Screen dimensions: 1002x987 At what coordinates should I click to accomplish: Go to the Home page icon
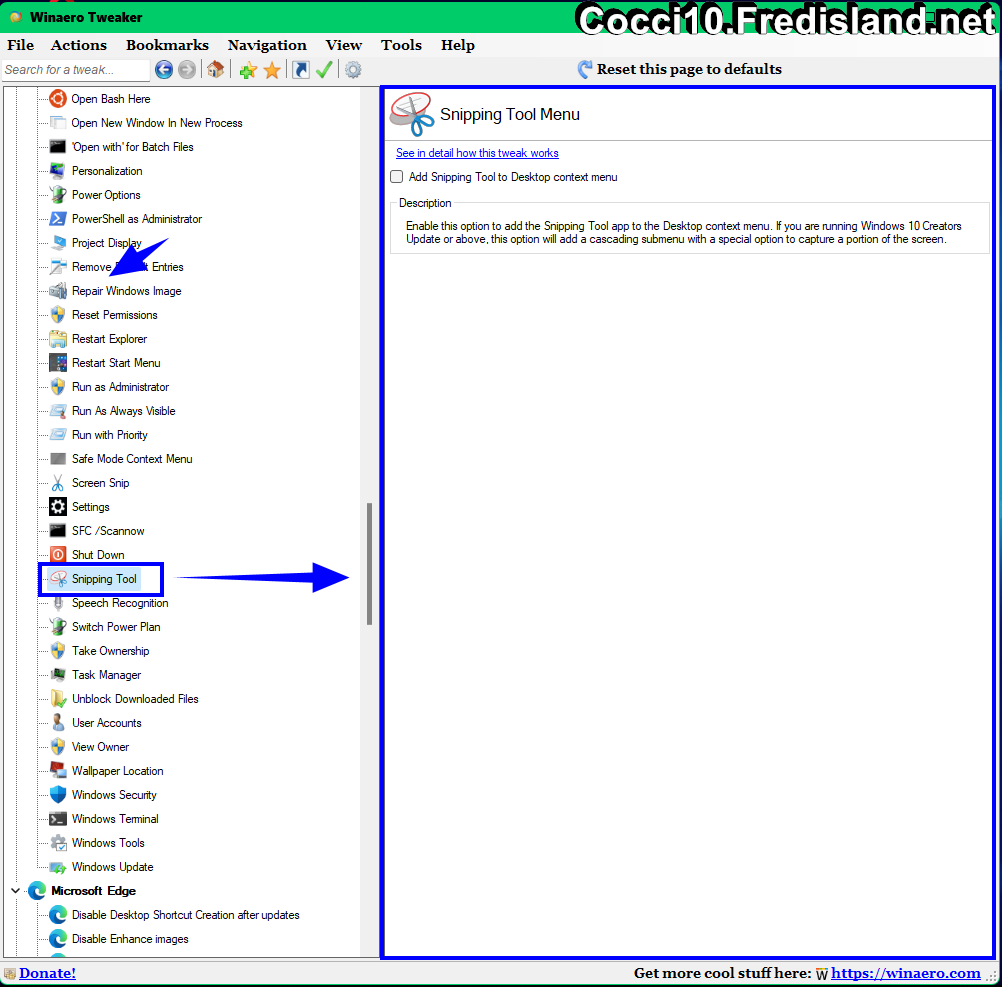point(215,70)
